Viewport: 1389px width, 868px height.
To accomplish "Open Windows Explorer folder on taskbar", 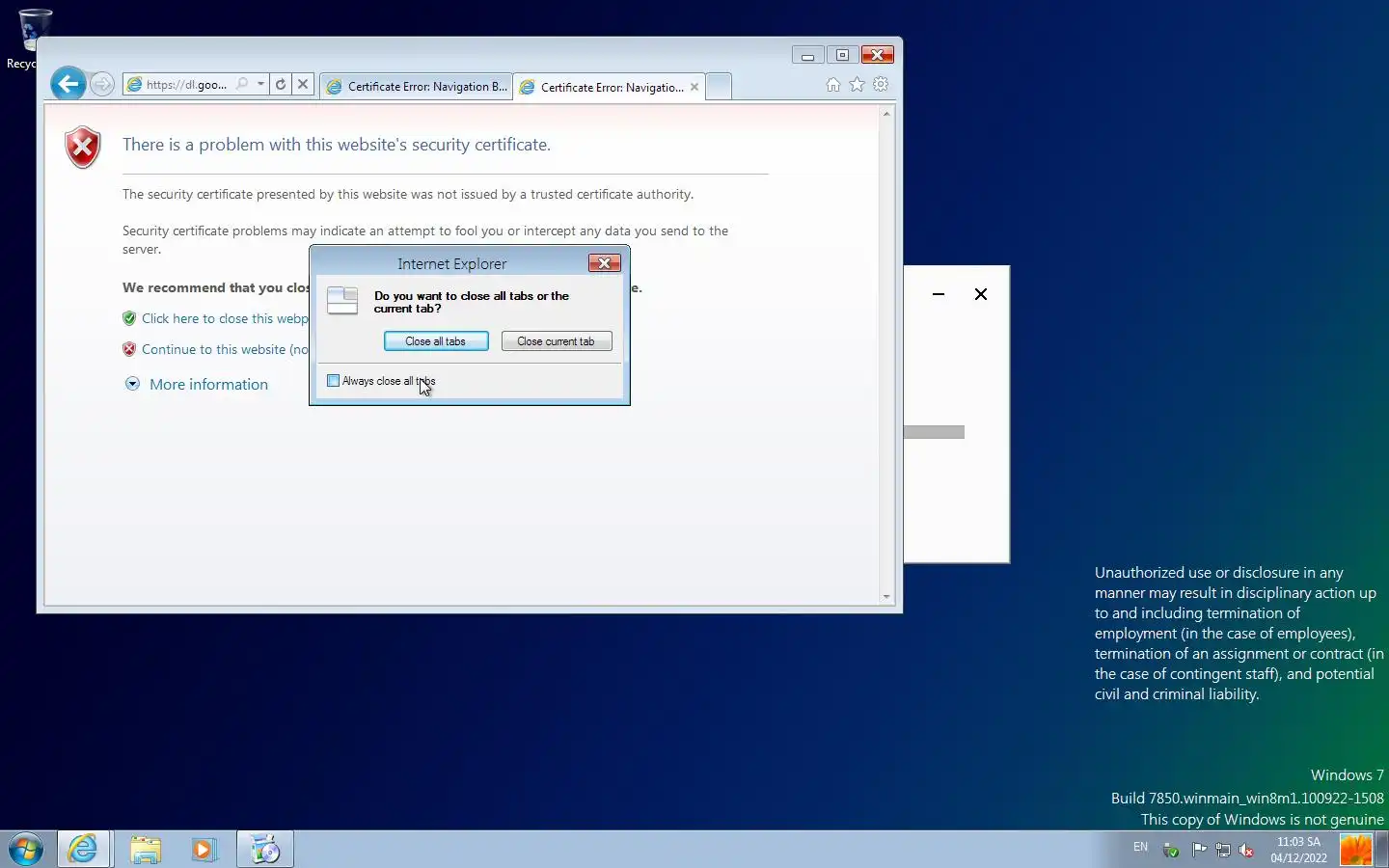I will pyautogui.click(x=146, y=850).
